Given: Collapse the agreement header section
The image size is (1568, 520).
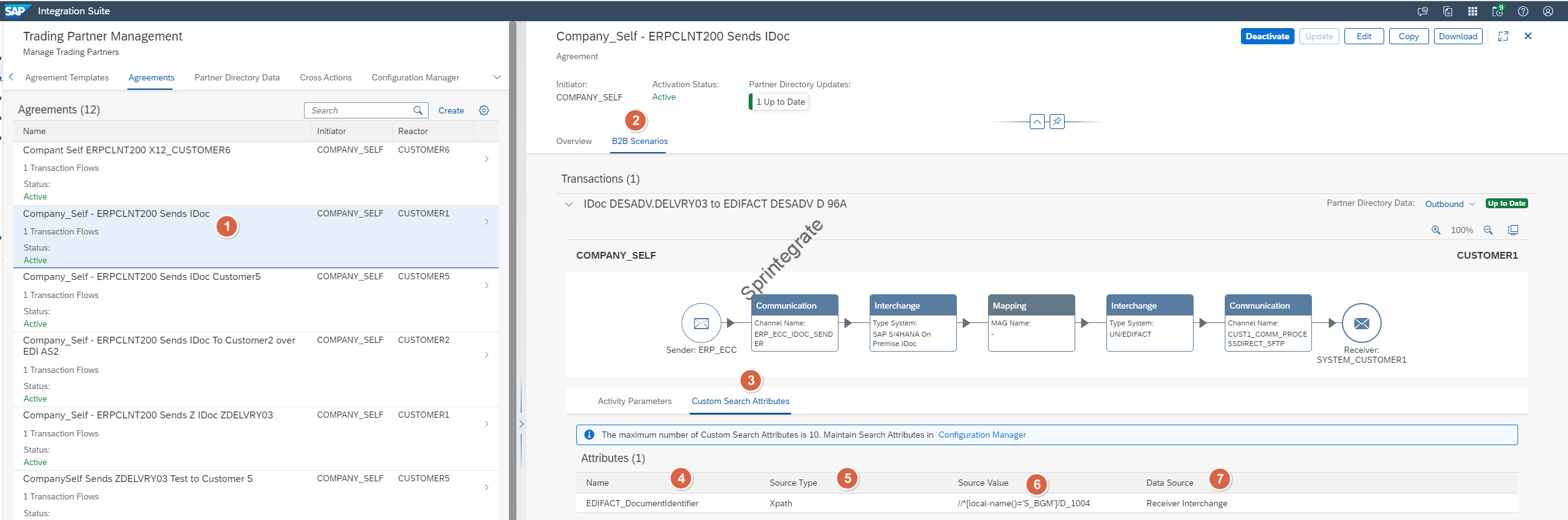Looking at the screenshot, I should [x=1037, y=122].
